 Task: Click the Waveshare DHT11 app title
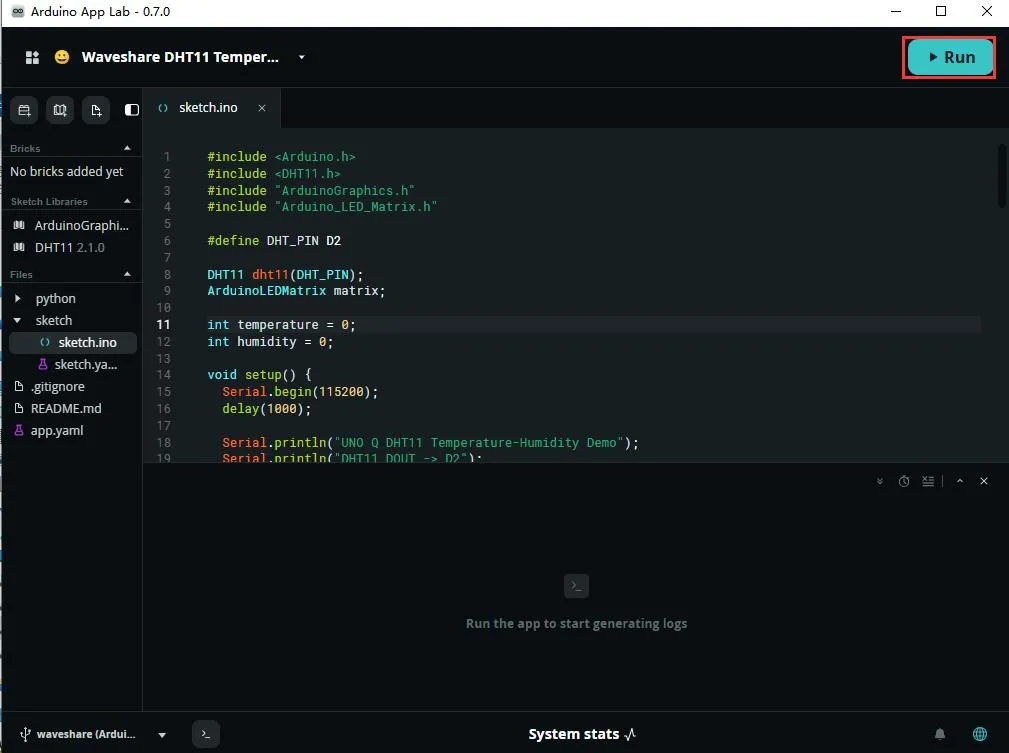click(x=180, y=57)
